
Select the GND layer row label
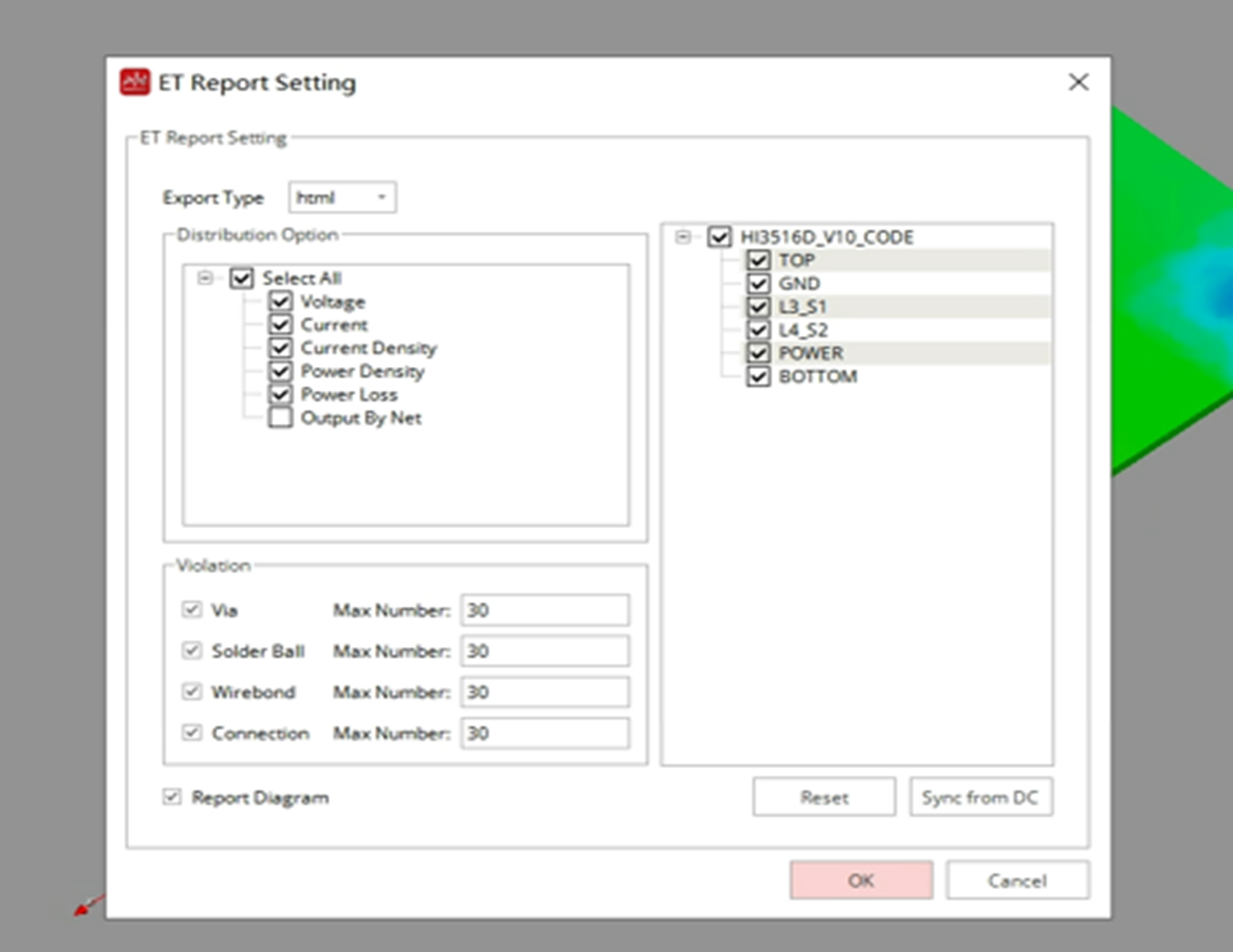click(799, 283)
